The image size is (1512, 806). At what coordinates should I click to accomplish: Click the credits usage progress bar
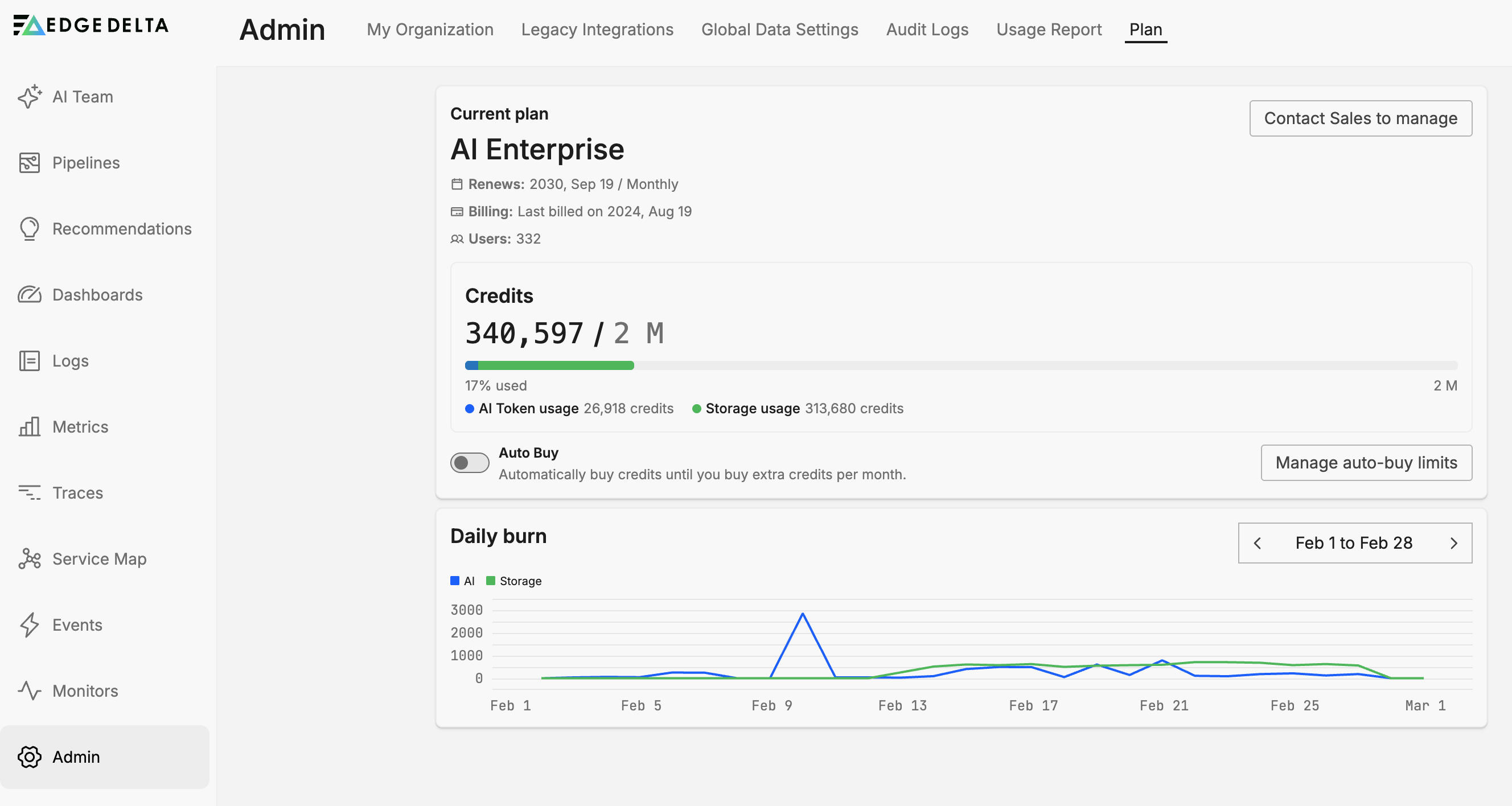pos(961,366)
